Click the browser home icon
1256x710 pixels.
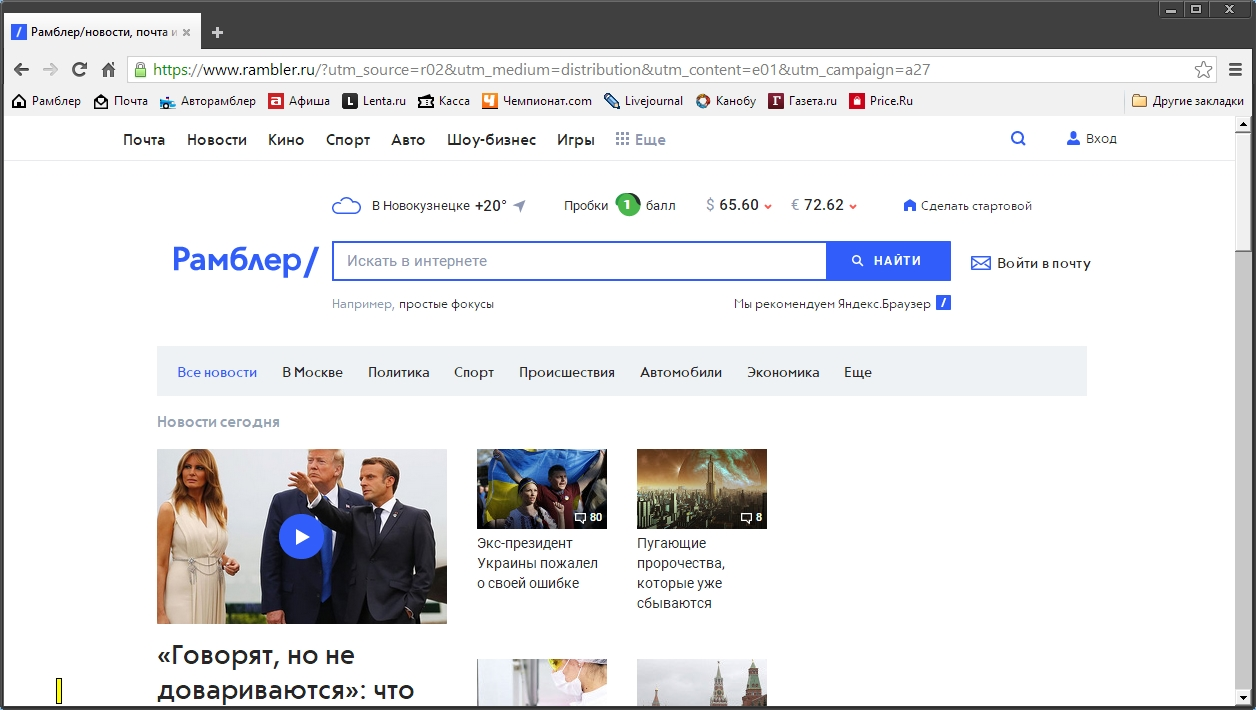coord(109,70)
